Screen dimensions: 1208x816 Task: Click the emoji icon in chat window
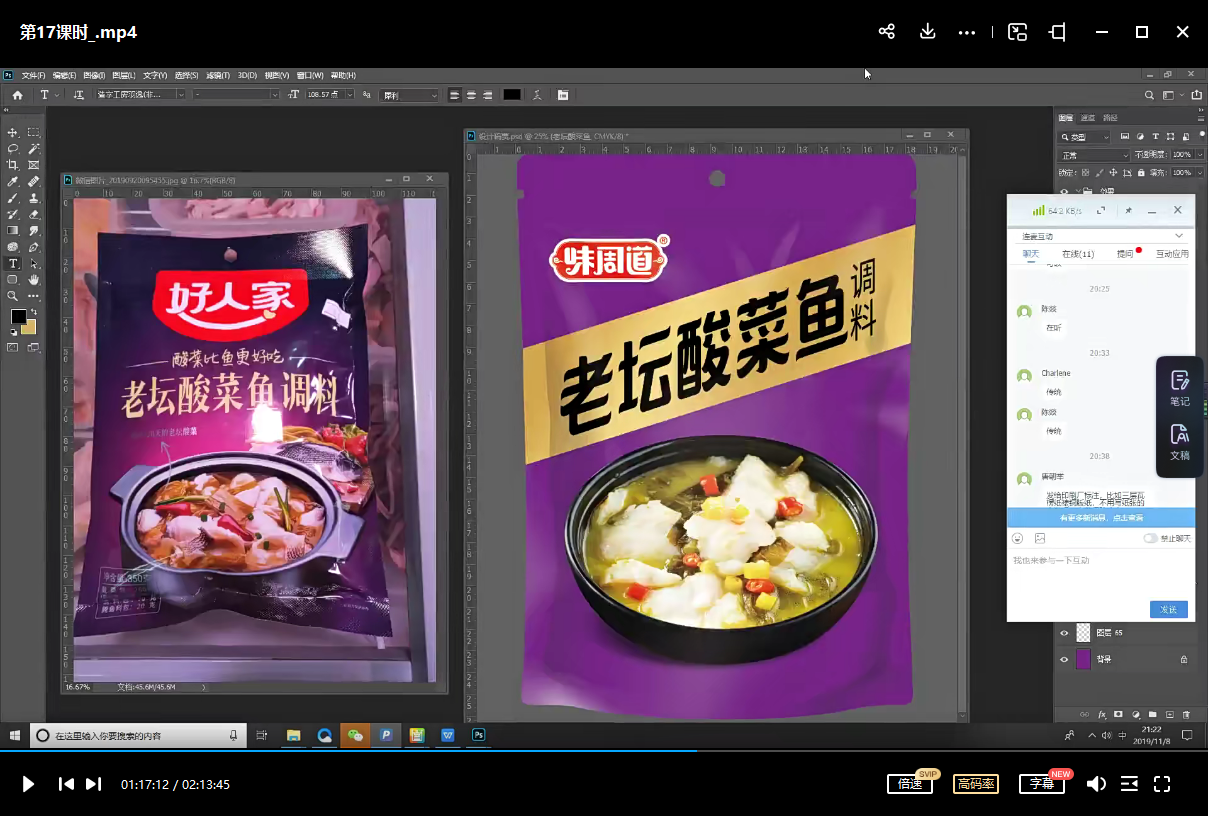coord(1018,538)
